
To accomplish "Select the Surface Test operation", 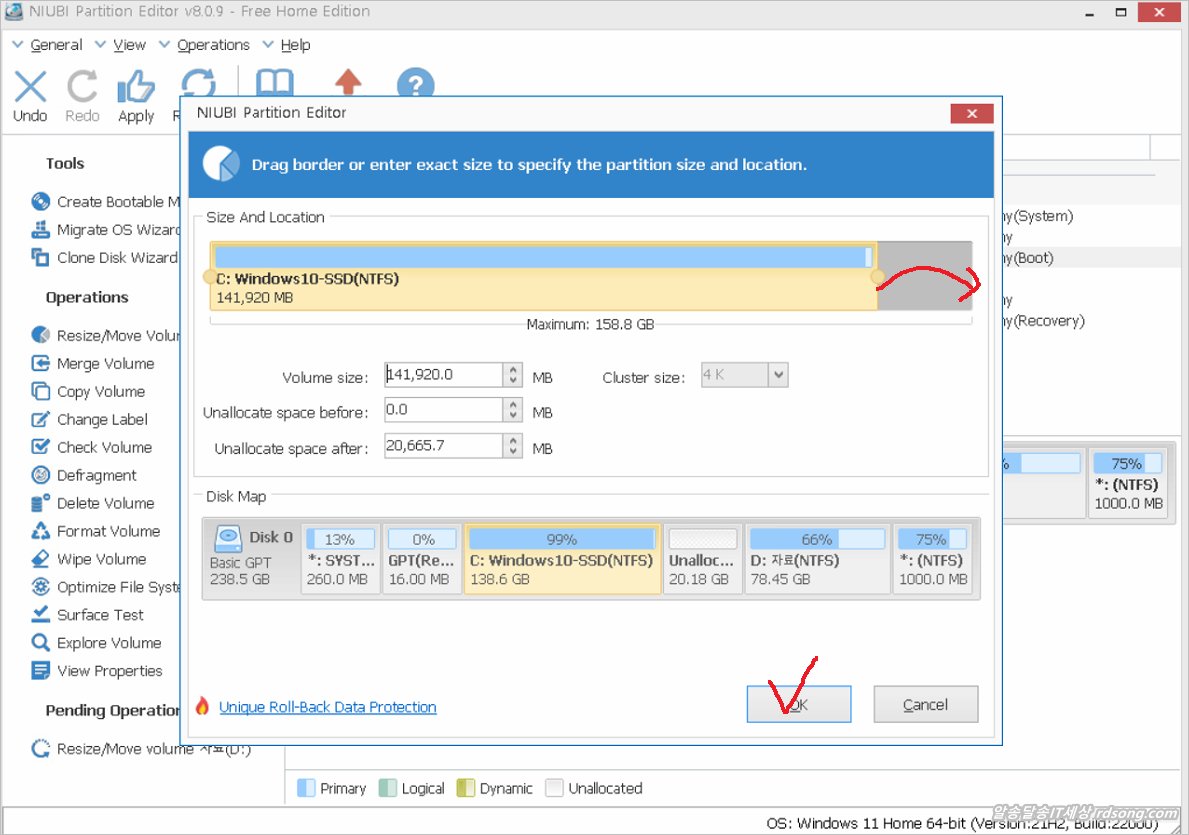I will [x=100, y=615].
